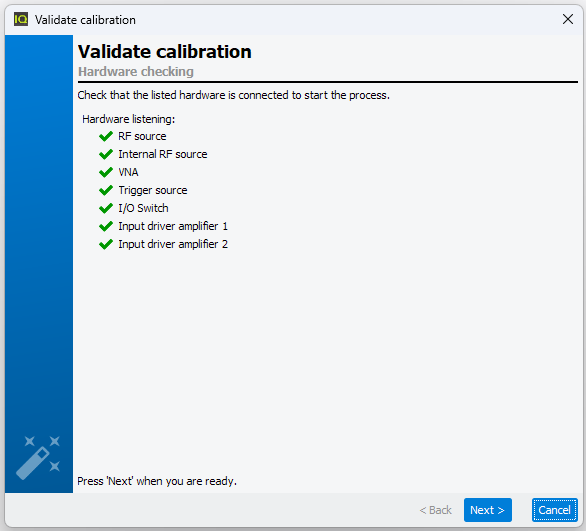Click the VNA status checkmark icon

click(x=106, y=172)
